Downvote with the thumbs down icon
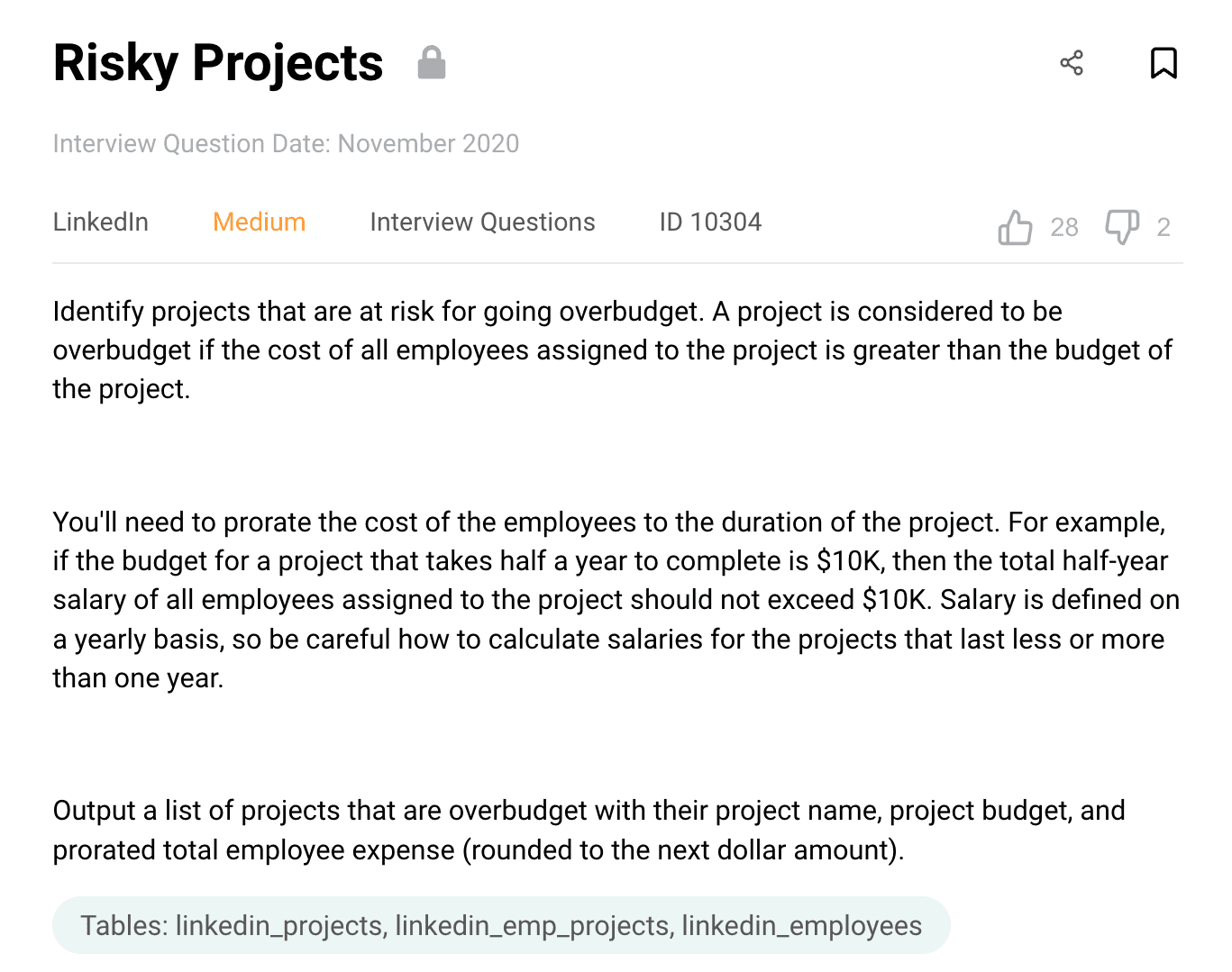 point(1122,227)
